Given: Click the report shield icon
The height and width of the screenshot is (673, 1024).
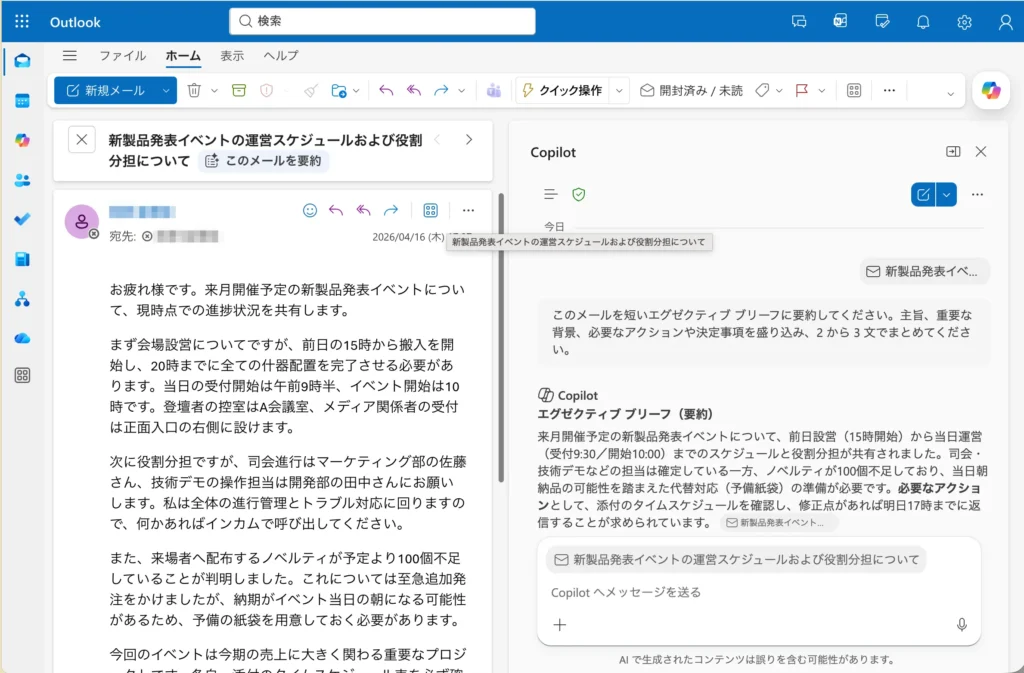Looking at the screenshot, I should [266, 90].
